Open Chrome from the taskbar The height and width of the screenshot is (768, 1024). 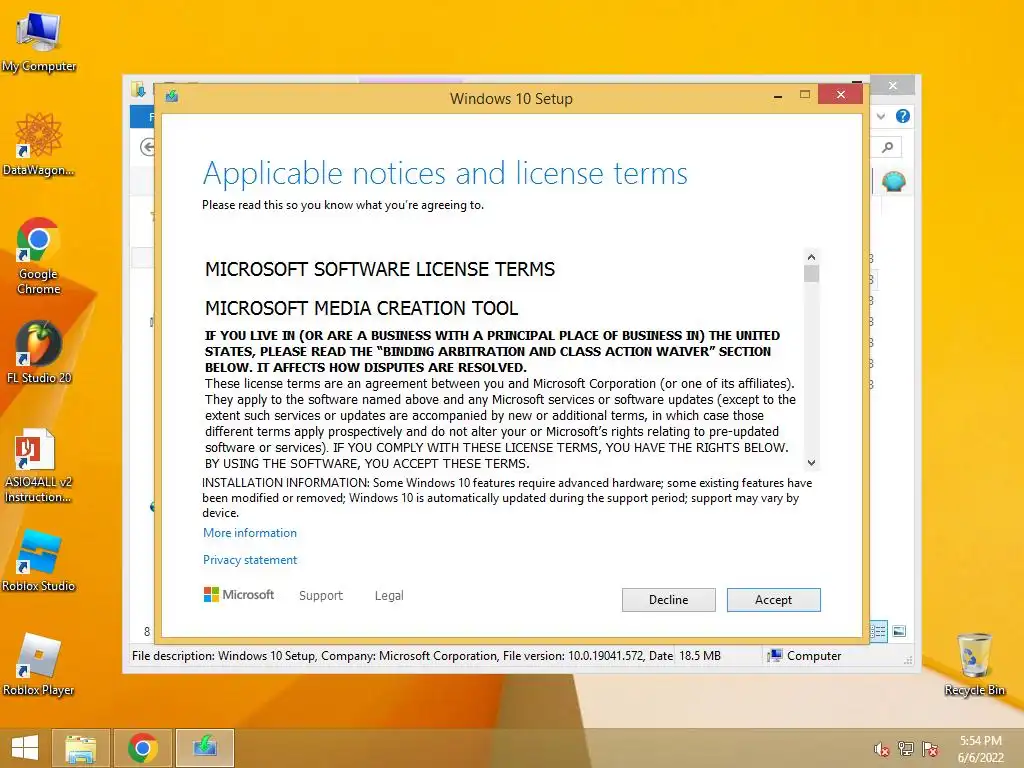(x=143, y=748)
